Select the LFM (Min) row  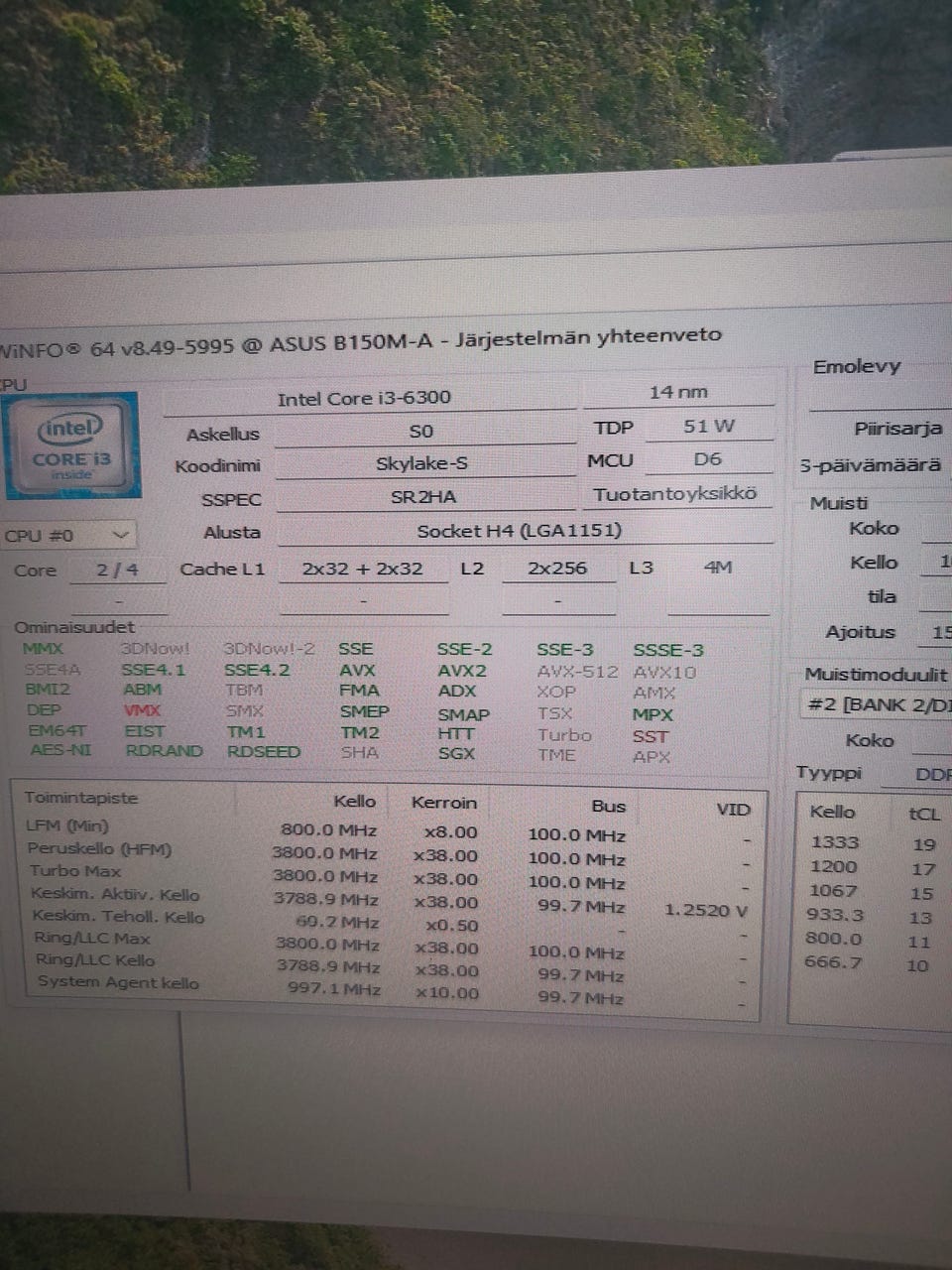[x=389, y=830]
